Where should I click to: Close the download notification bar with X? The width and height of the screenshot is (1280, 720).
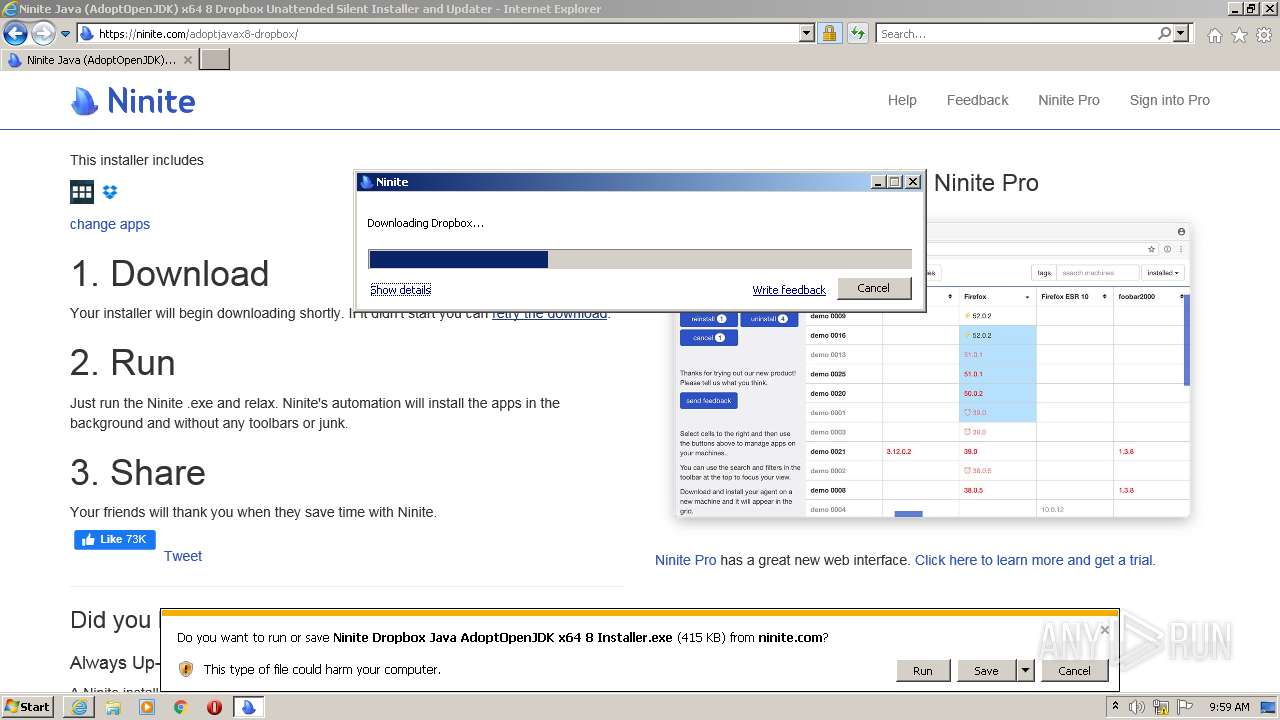point(1104,630)
